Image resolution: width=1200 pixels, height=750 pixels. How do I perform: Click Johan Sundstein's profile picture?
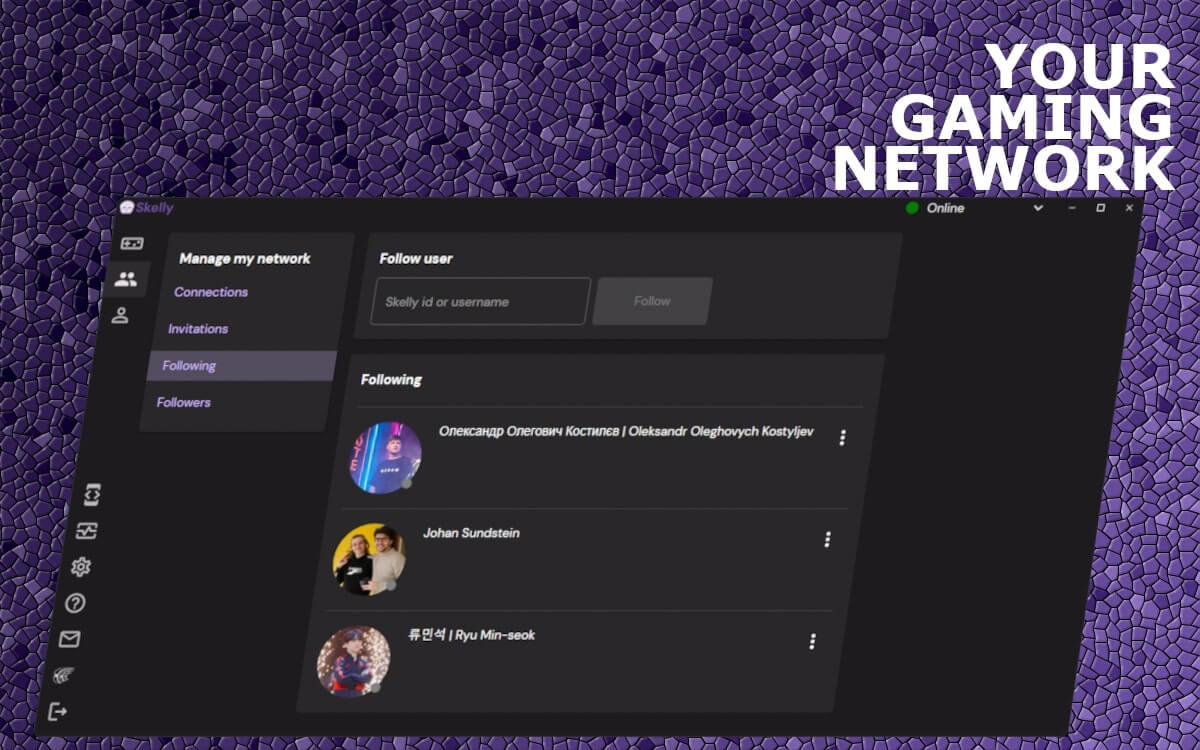(x=369, y=559)
